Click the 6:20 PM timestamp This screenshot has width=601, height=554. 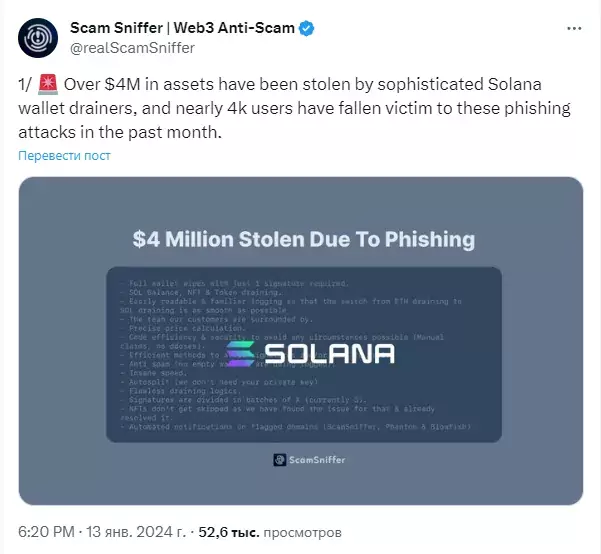tap(45, 531)
